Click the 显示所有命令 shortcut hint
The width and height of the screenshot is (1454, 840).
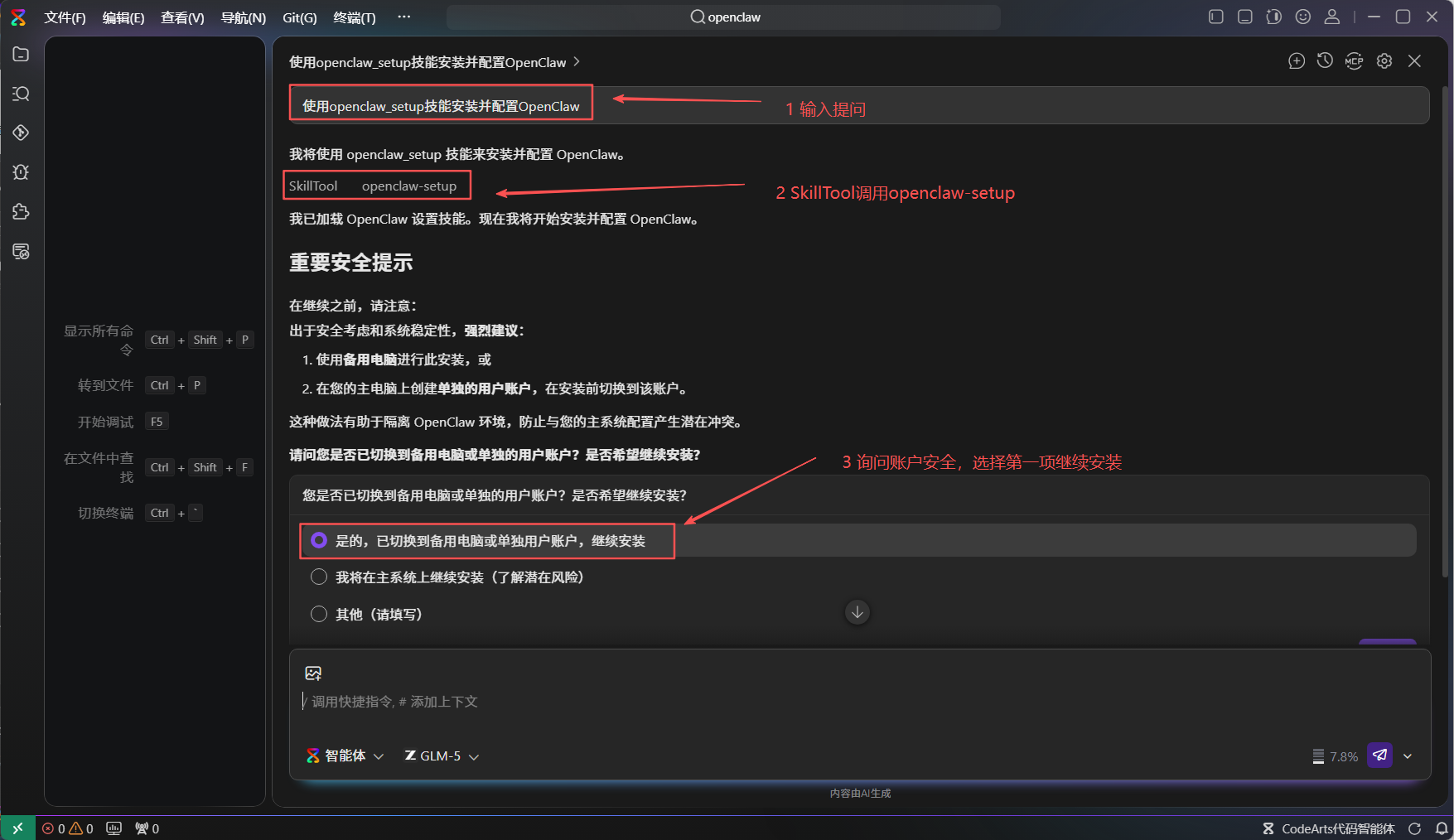[157, 340]
